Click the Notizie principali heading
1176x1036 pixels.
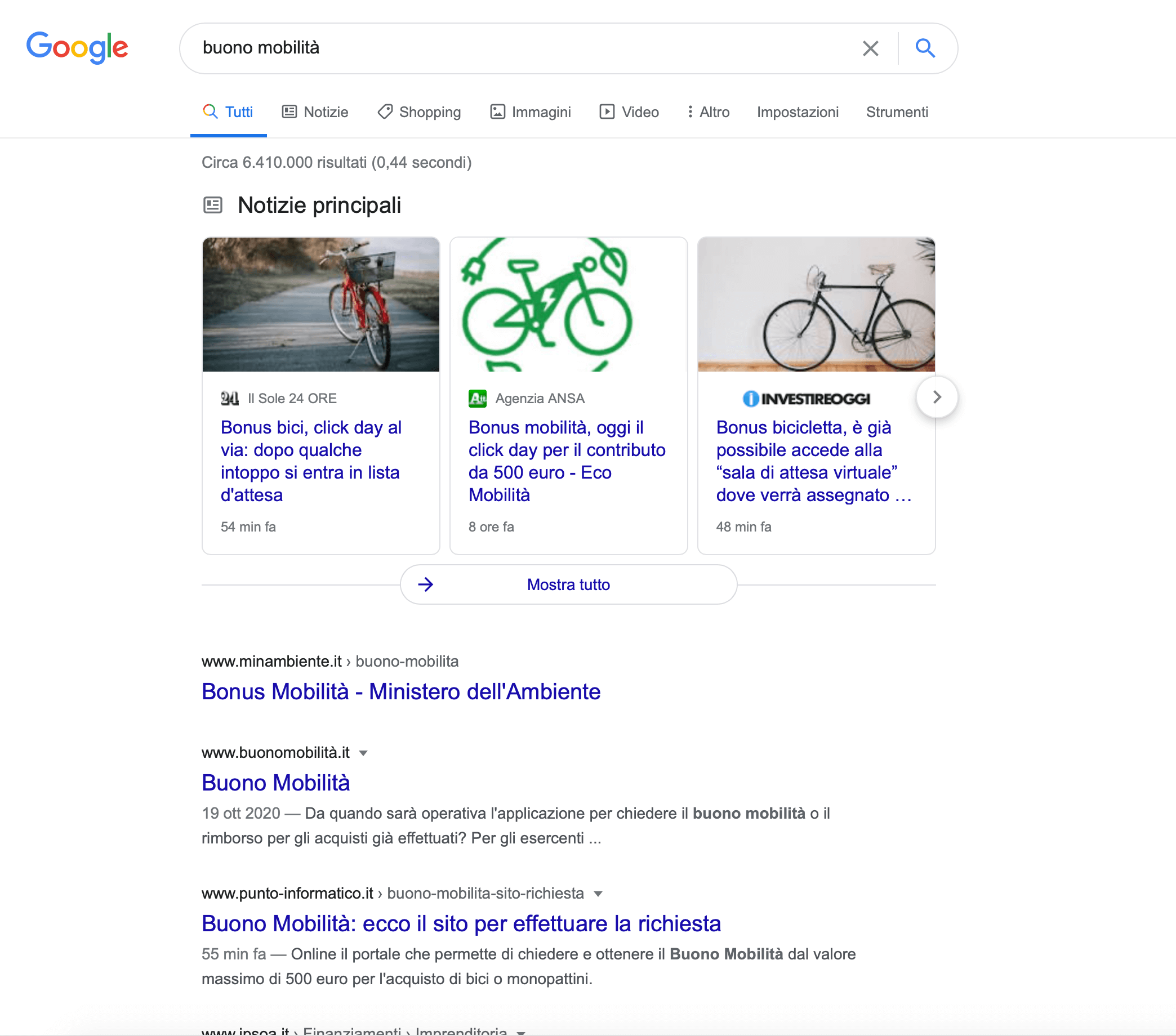coord(319,206)
